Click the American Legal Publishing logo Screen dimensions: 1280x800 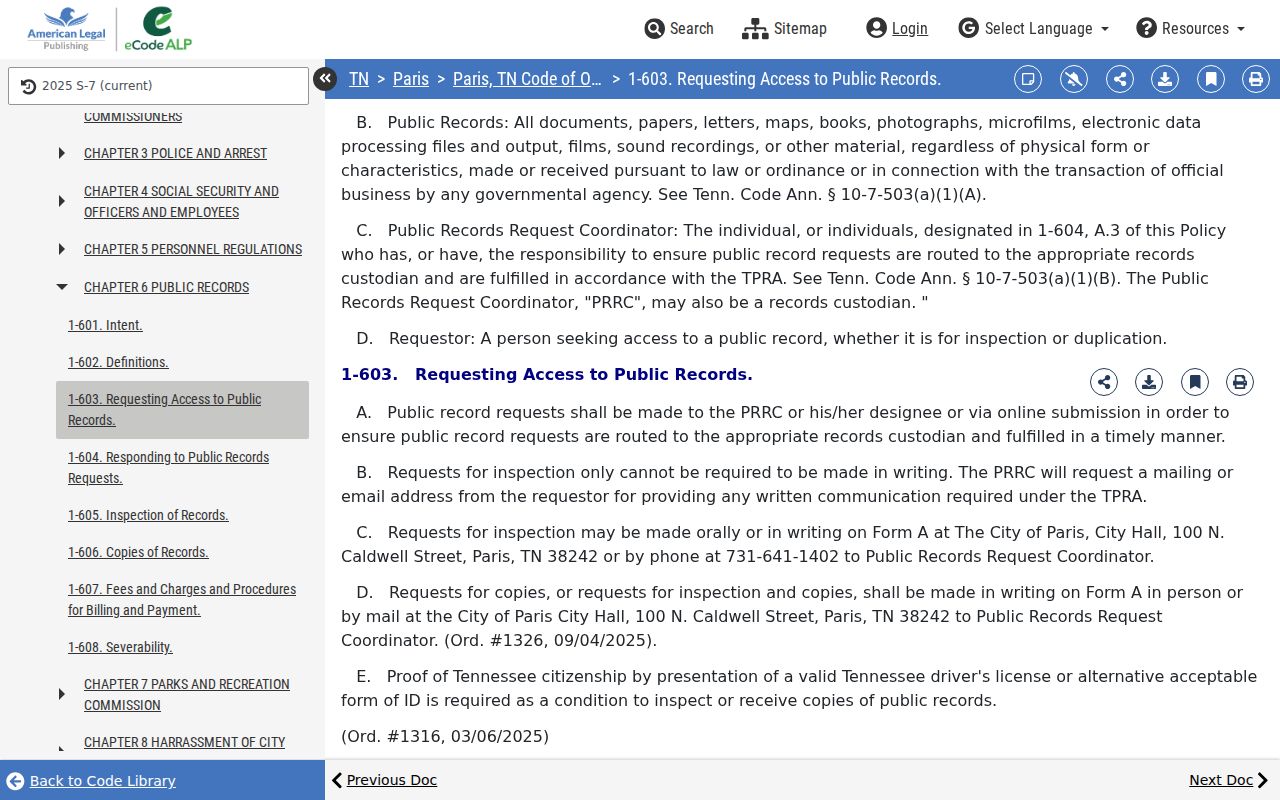point(66,29)
